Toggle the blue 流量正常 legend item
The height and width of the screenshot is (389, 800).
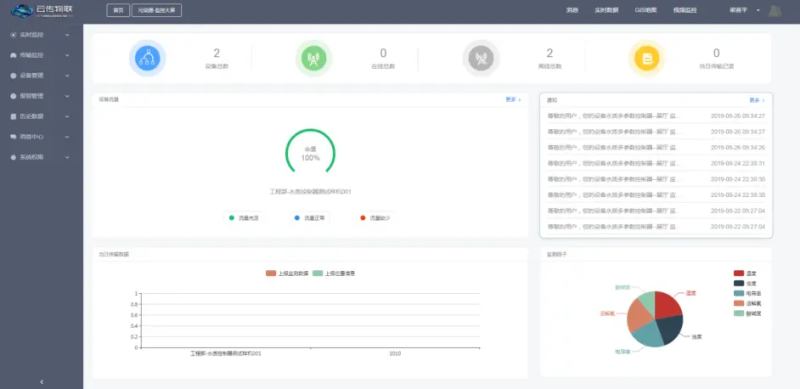310,218
